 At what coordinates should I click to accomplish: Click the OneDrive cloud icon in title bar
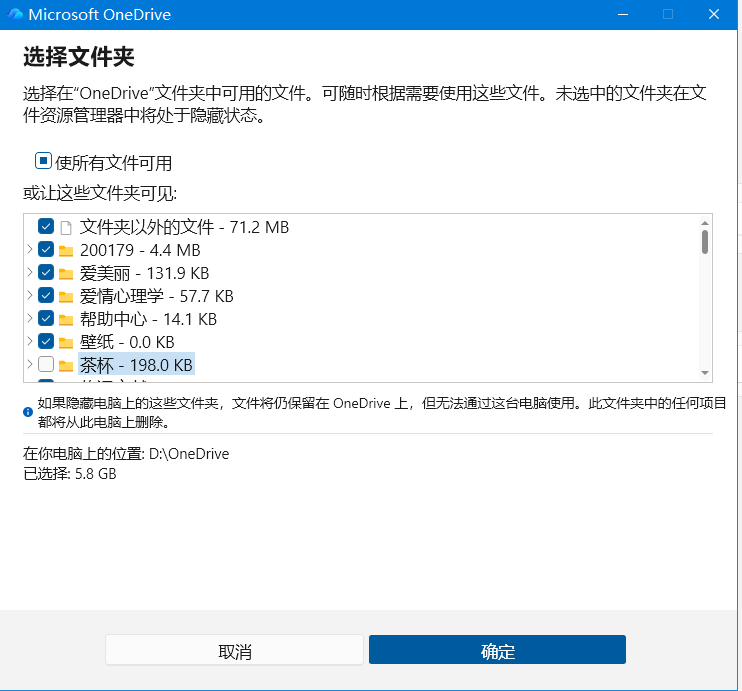point(15,14)
